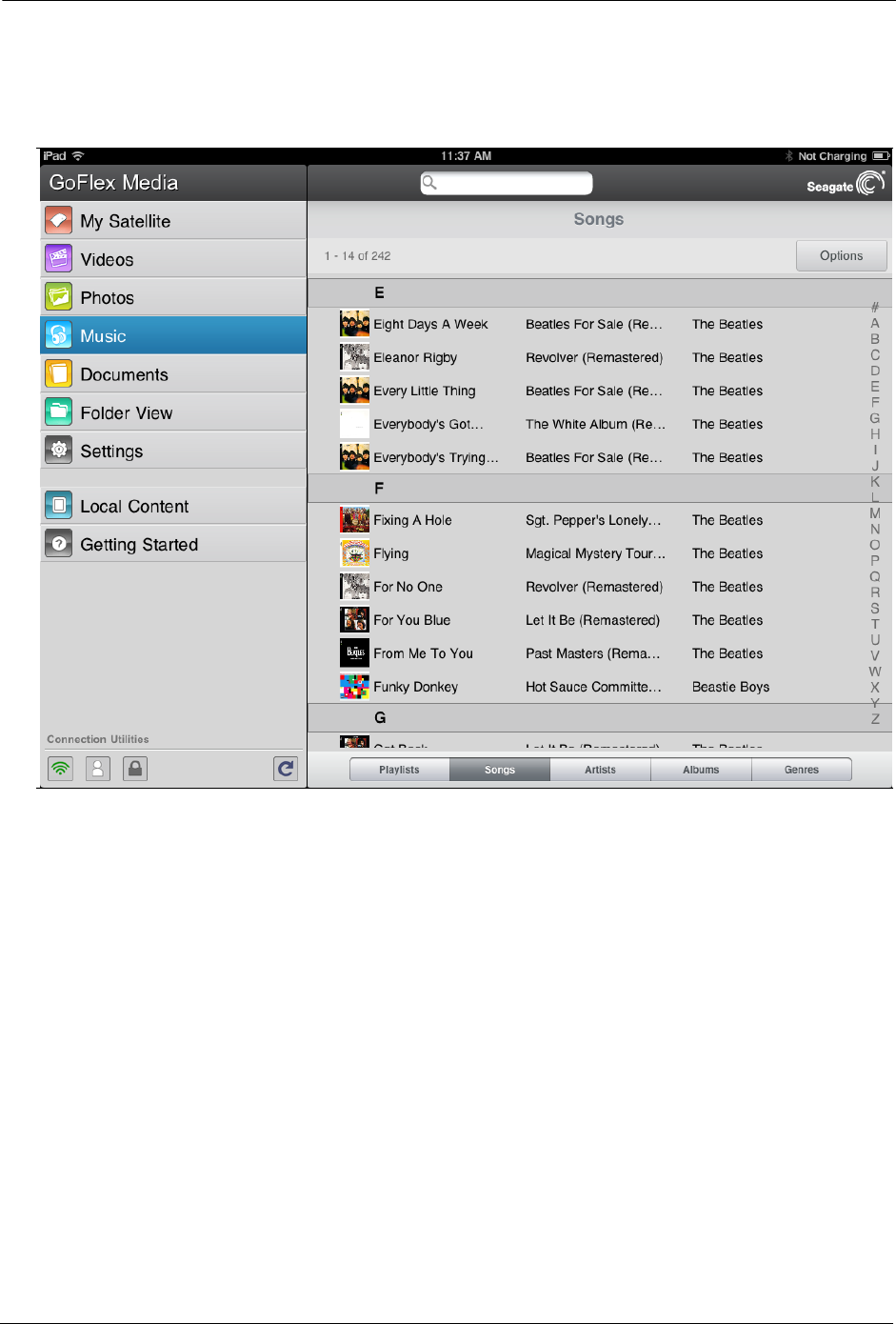Choose the Folder View icon
Viewport: 896px width, 1324px height.
59,412
